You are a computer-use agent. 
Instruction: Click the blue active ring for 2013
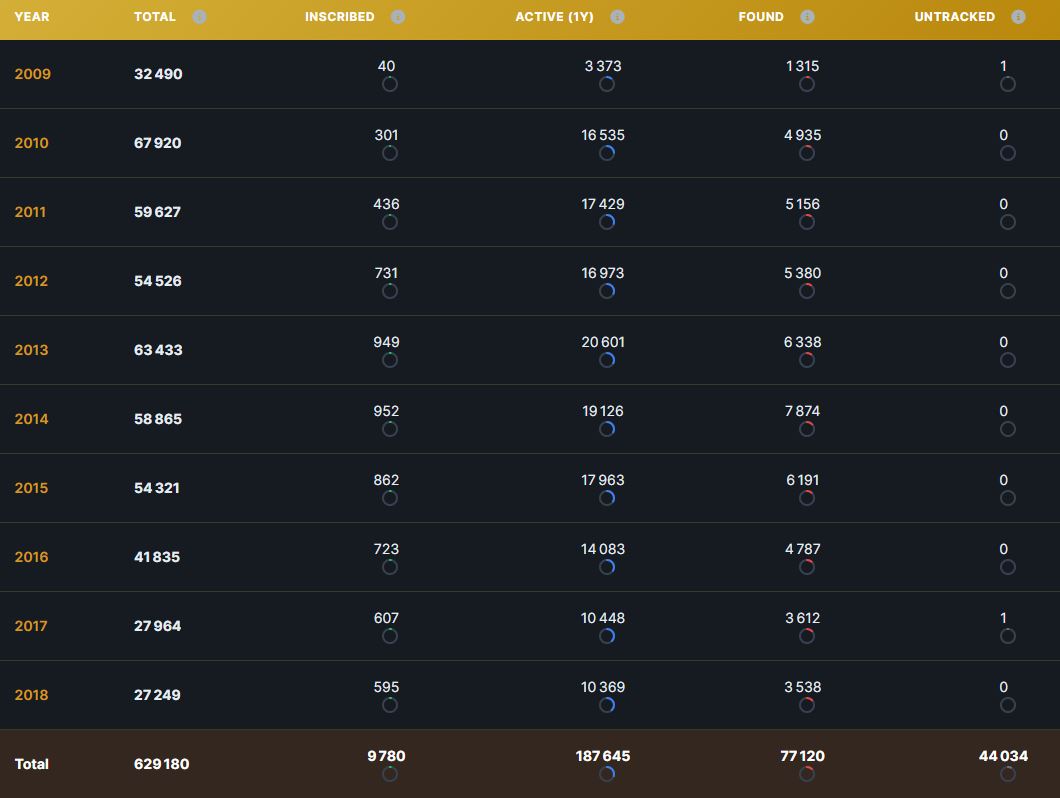607,360
